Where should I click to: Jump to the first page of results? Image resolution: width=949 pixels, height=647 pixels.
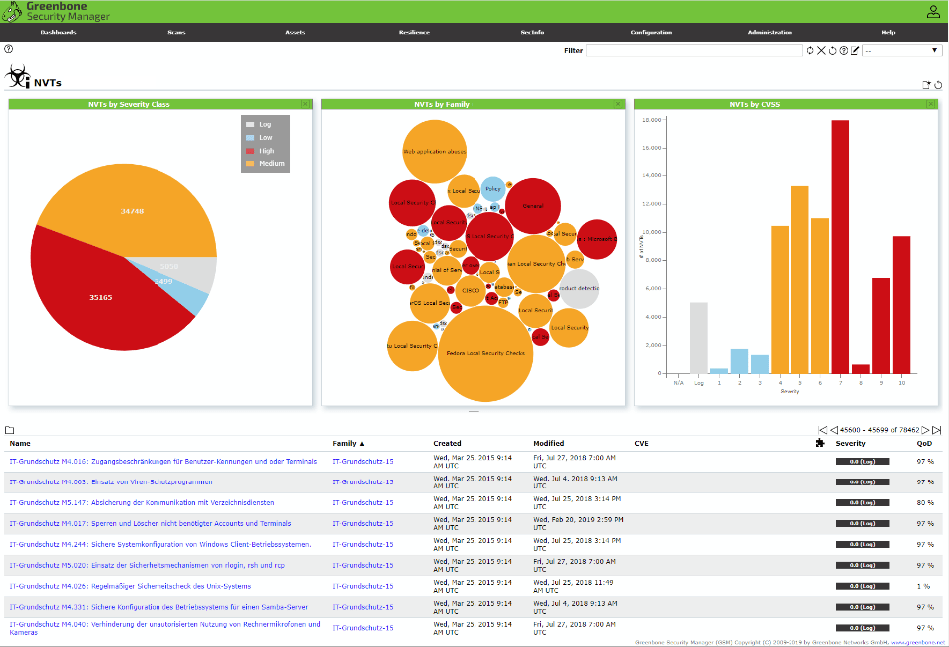[x=822, y=430]
